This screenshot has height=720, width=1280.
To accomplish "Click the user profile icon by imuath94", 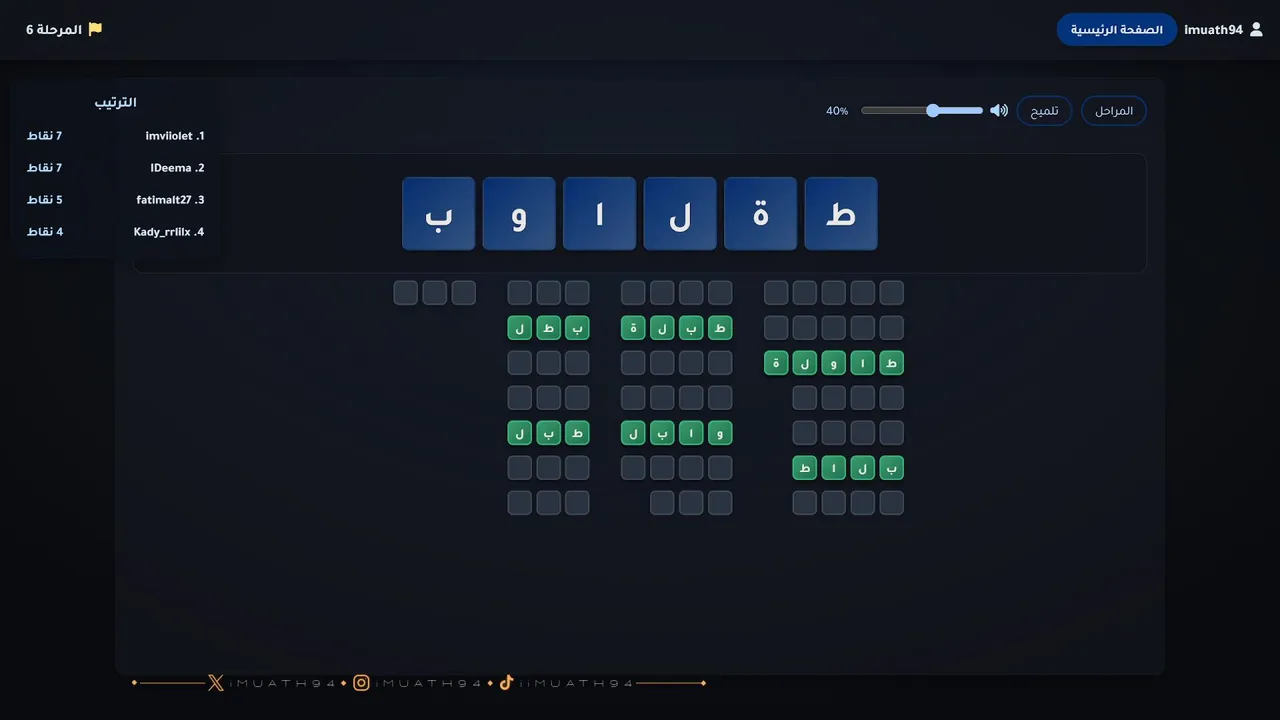I will click(x=1257, y=30).
